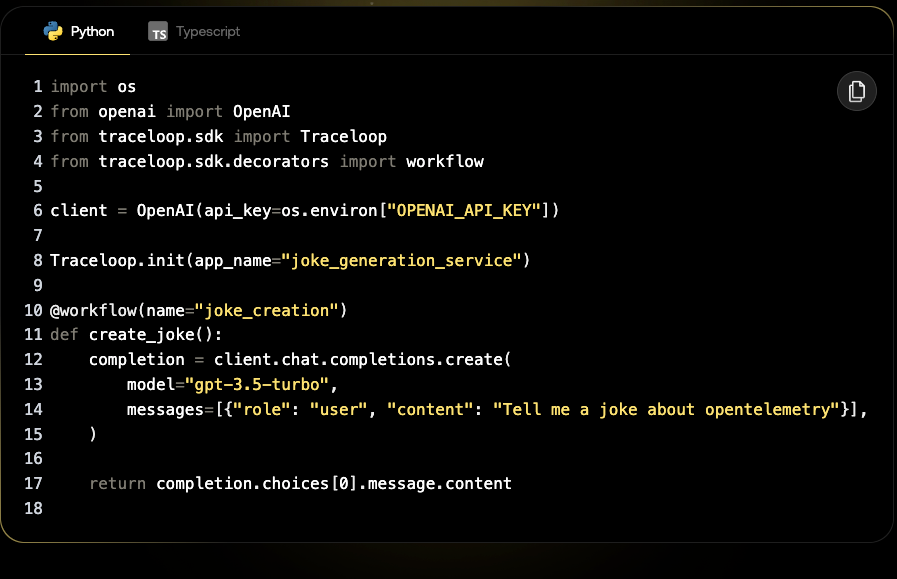Click the "@workflow" decorator
Screen dimensions: 897x579
click(x=93, y=311)
